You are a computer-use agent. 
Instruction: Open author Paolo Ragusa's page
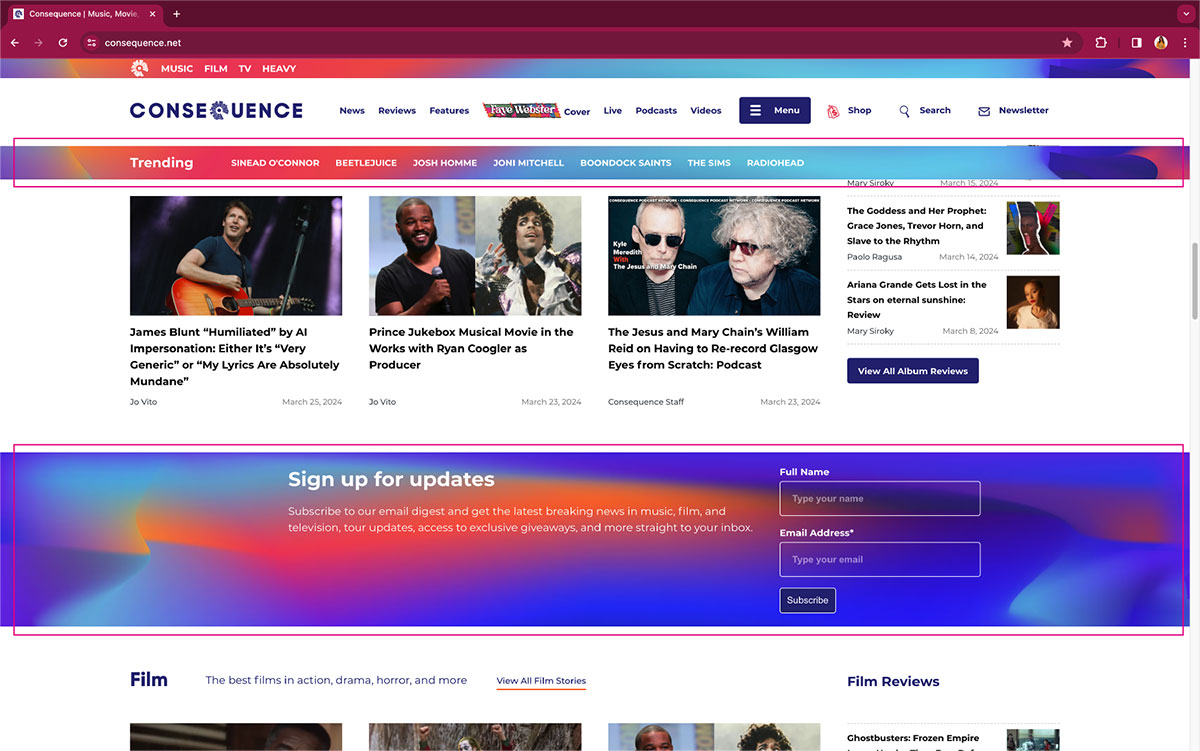tap(874, 257)
